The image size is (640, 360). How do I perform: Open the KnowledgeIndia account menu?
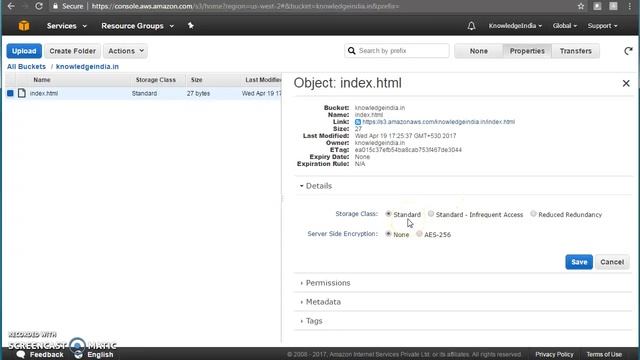pyautogui.click(x=515, y=26)
